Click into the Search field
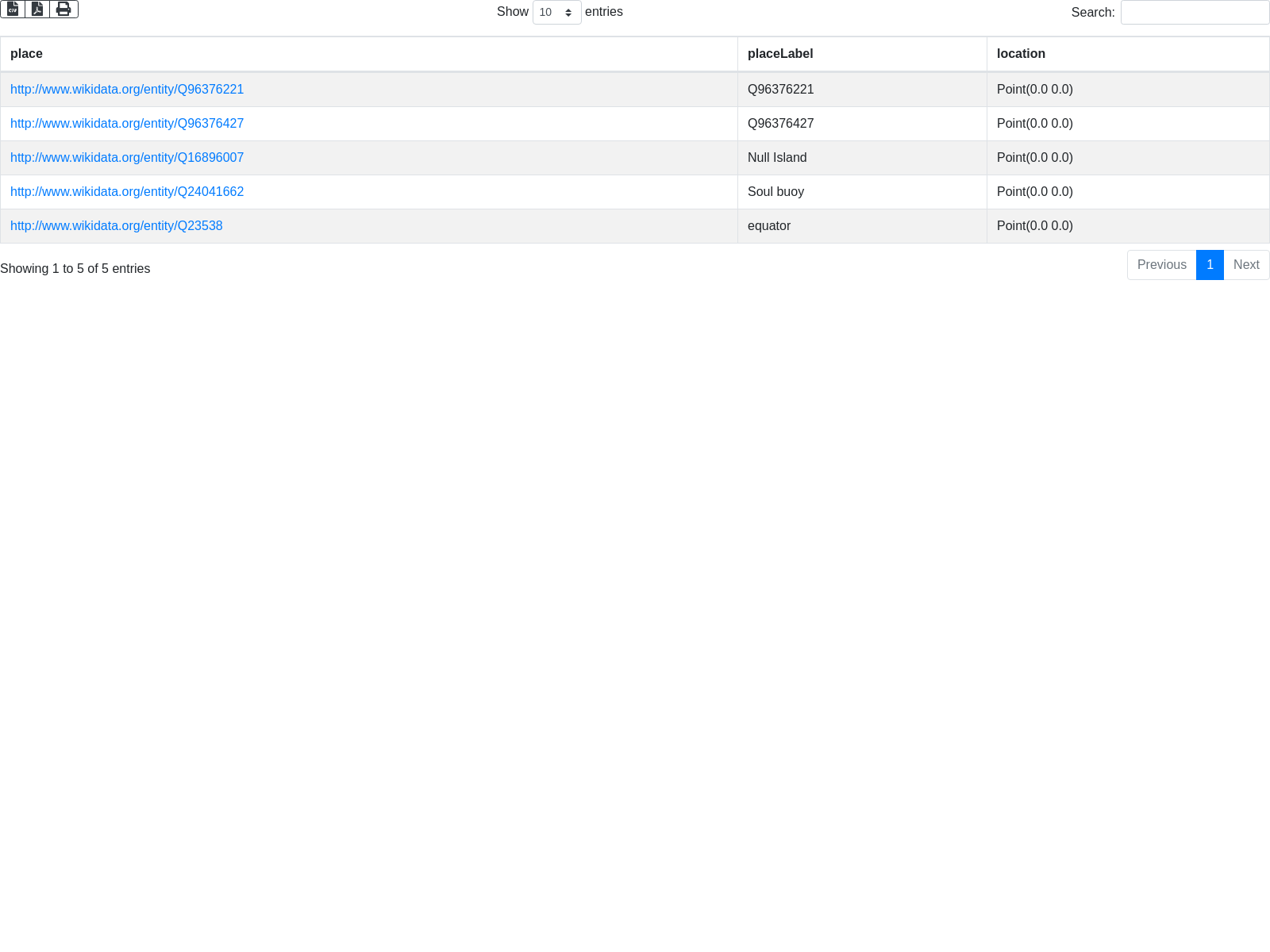This screenshot has width=1270, height=952. pos(1195,13)
